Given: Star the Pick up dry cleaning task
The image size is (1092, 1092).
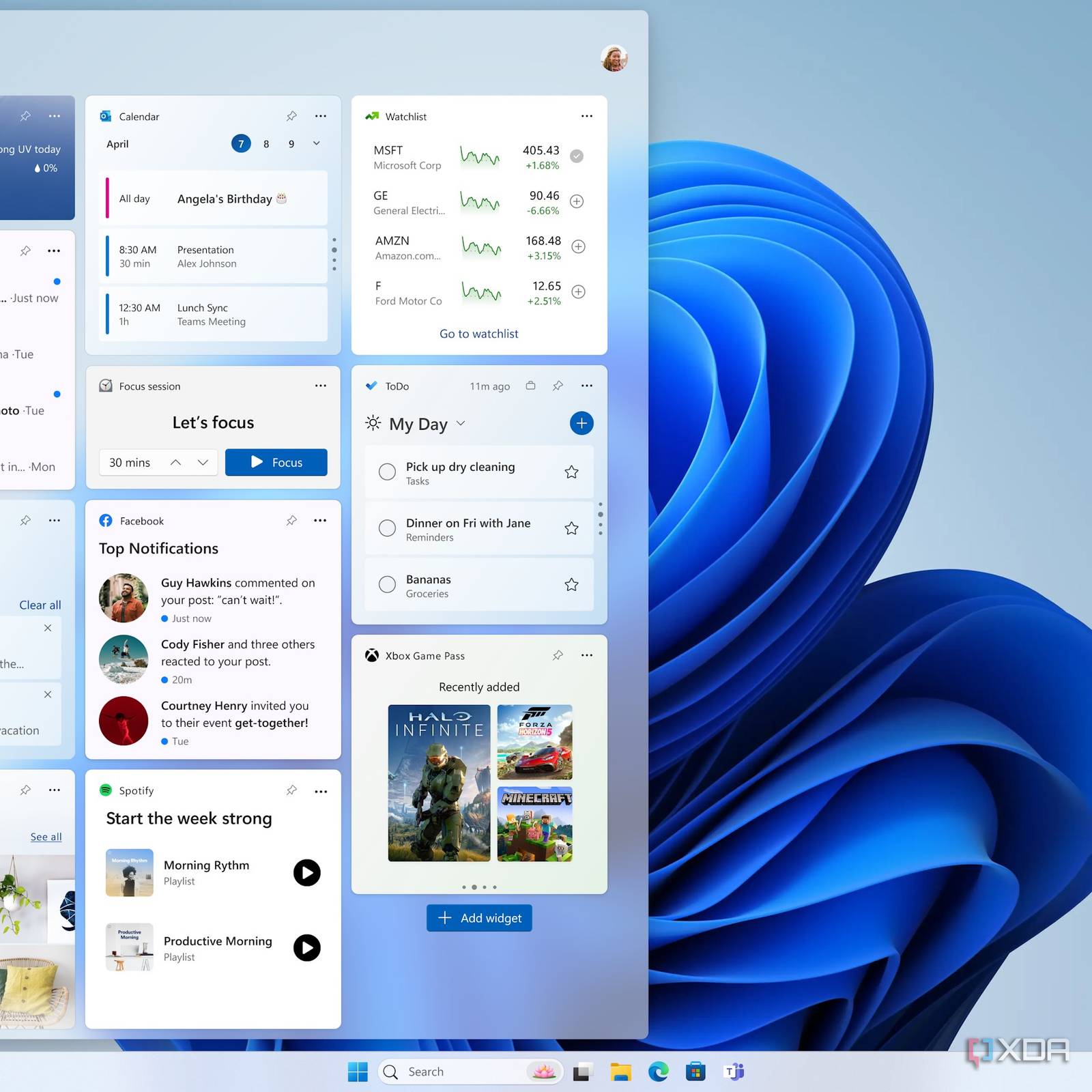Looking at the screenshot, I should (571, 472).
